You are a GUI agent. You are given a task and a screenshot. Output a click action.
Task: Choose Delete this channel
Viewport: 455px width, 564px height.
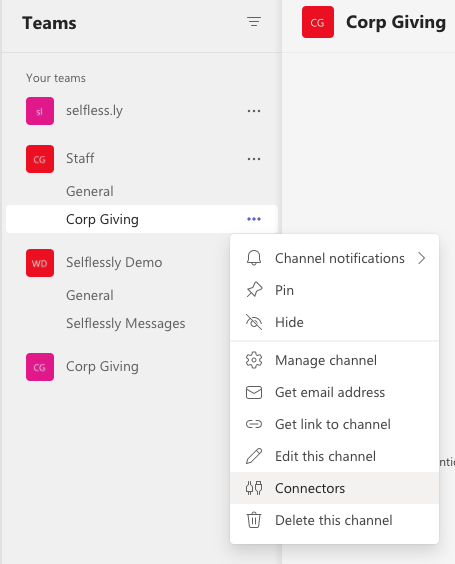click(x=335, y=520)
